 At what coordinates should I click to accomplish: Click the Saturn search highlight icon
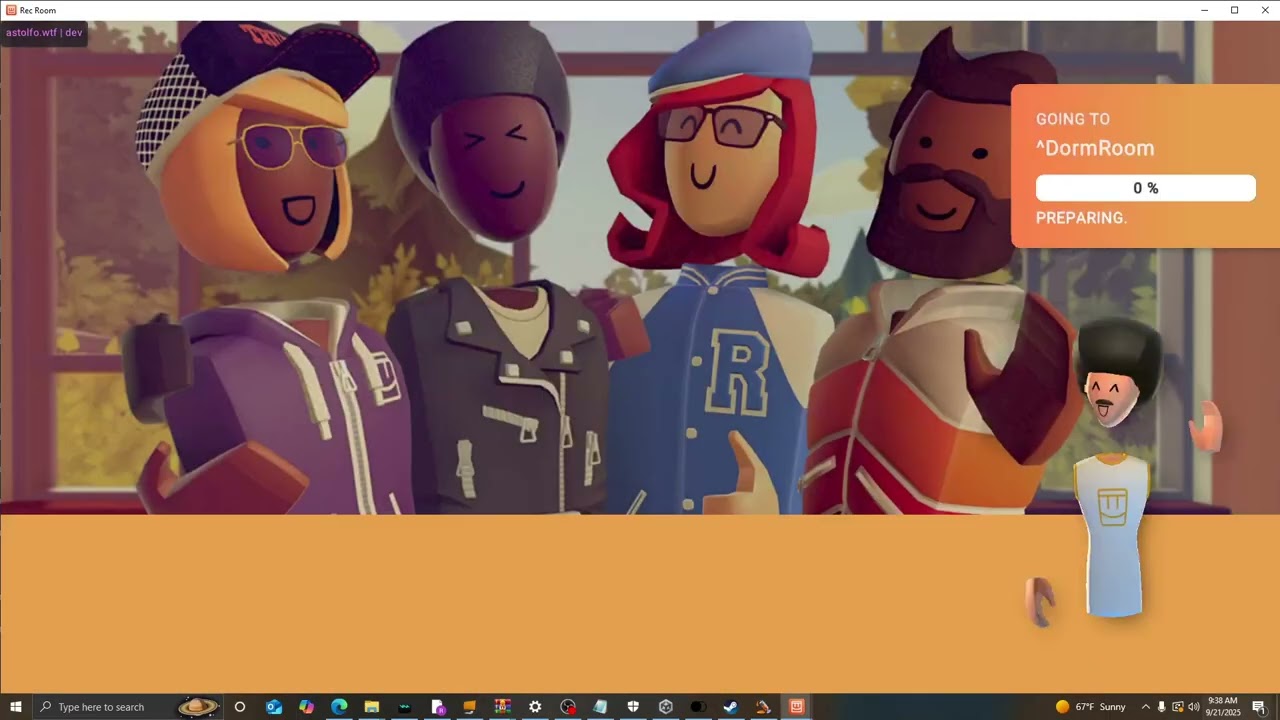[x=198, y=707]
